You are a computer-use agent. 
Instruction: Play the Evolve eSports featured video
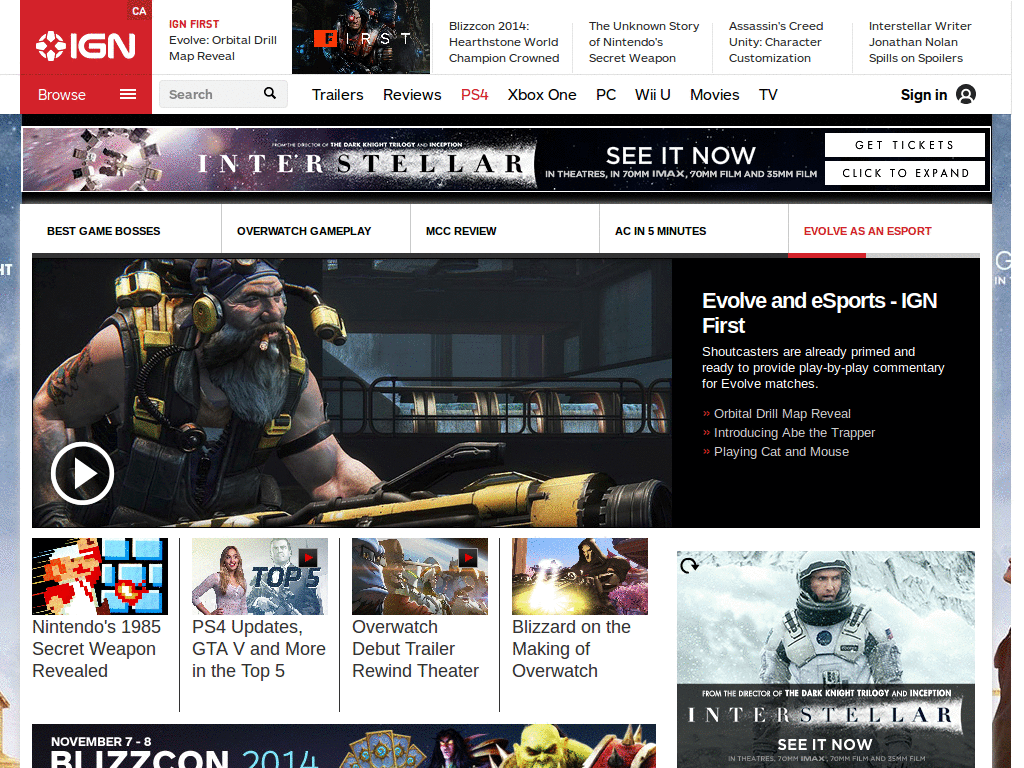pyautogui.click(x=82, y=474)
